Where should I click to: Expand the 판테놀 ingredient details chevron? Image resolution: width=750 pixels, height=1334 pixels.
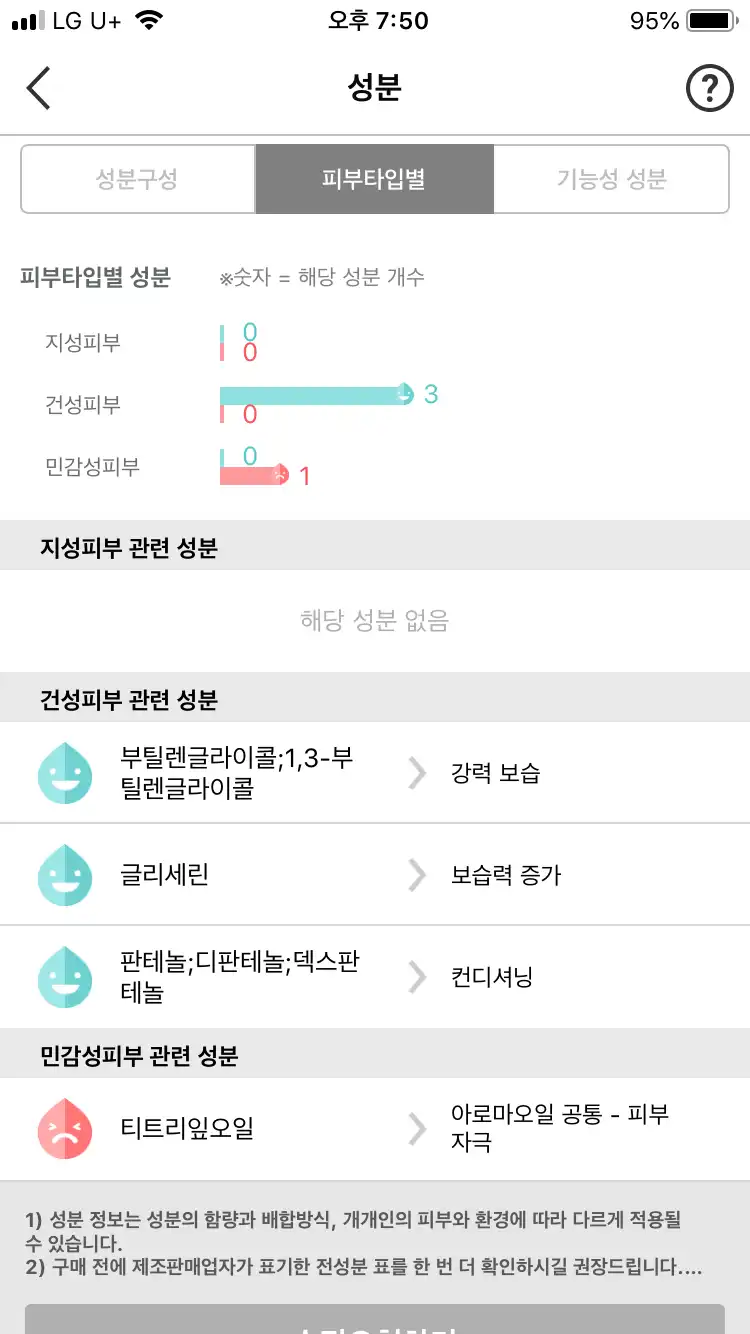[x=417, y=976]
